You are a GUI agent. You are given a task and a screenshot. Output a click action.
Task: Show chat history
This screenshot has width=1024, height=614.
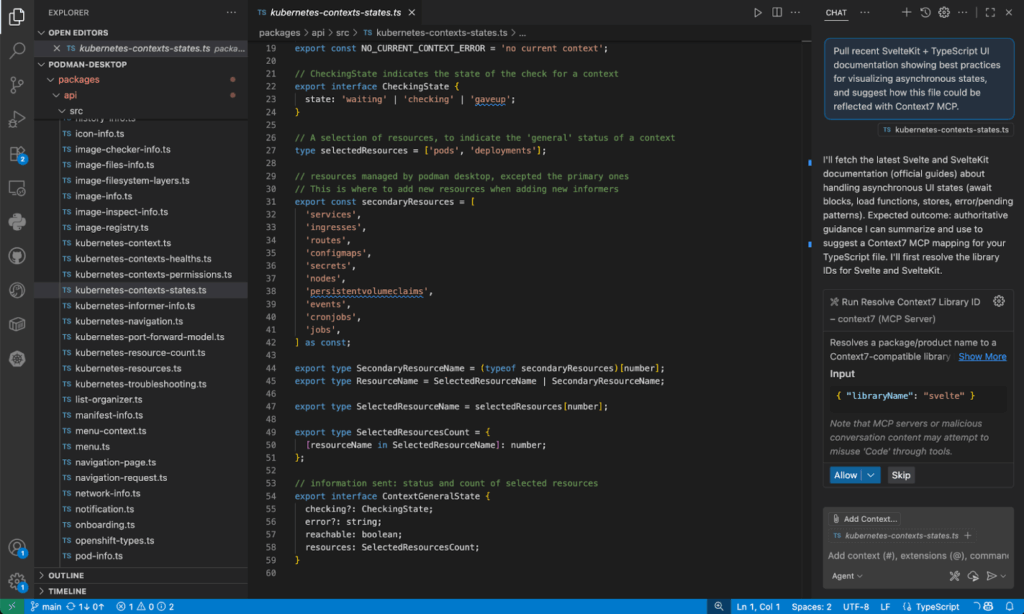point(926,12)
